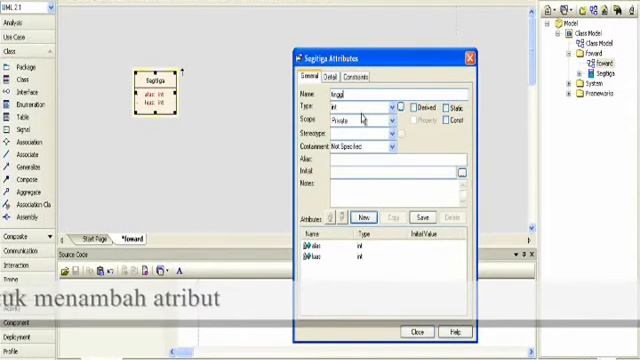
Task: Enable the Static checkbox
Action: click(446, 108)
